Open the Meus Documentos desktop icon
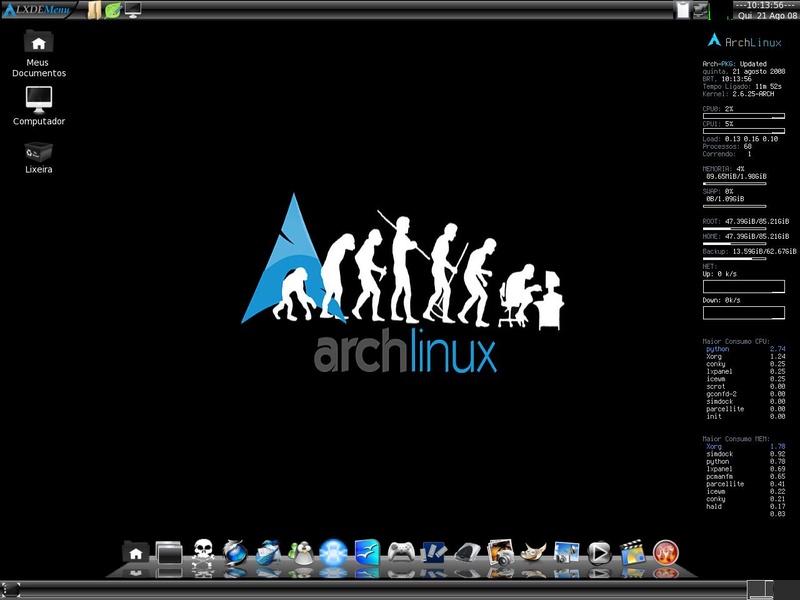Viewport: 800px width, 600px height. pyautogui.click(x=39, y=42)
